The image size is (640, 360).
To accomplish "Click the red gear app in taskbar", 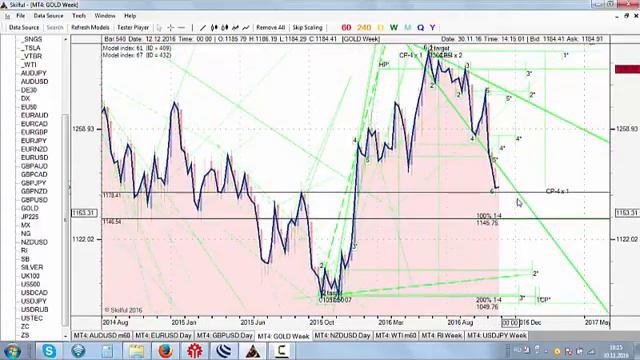I will click(x=195, y=351).
